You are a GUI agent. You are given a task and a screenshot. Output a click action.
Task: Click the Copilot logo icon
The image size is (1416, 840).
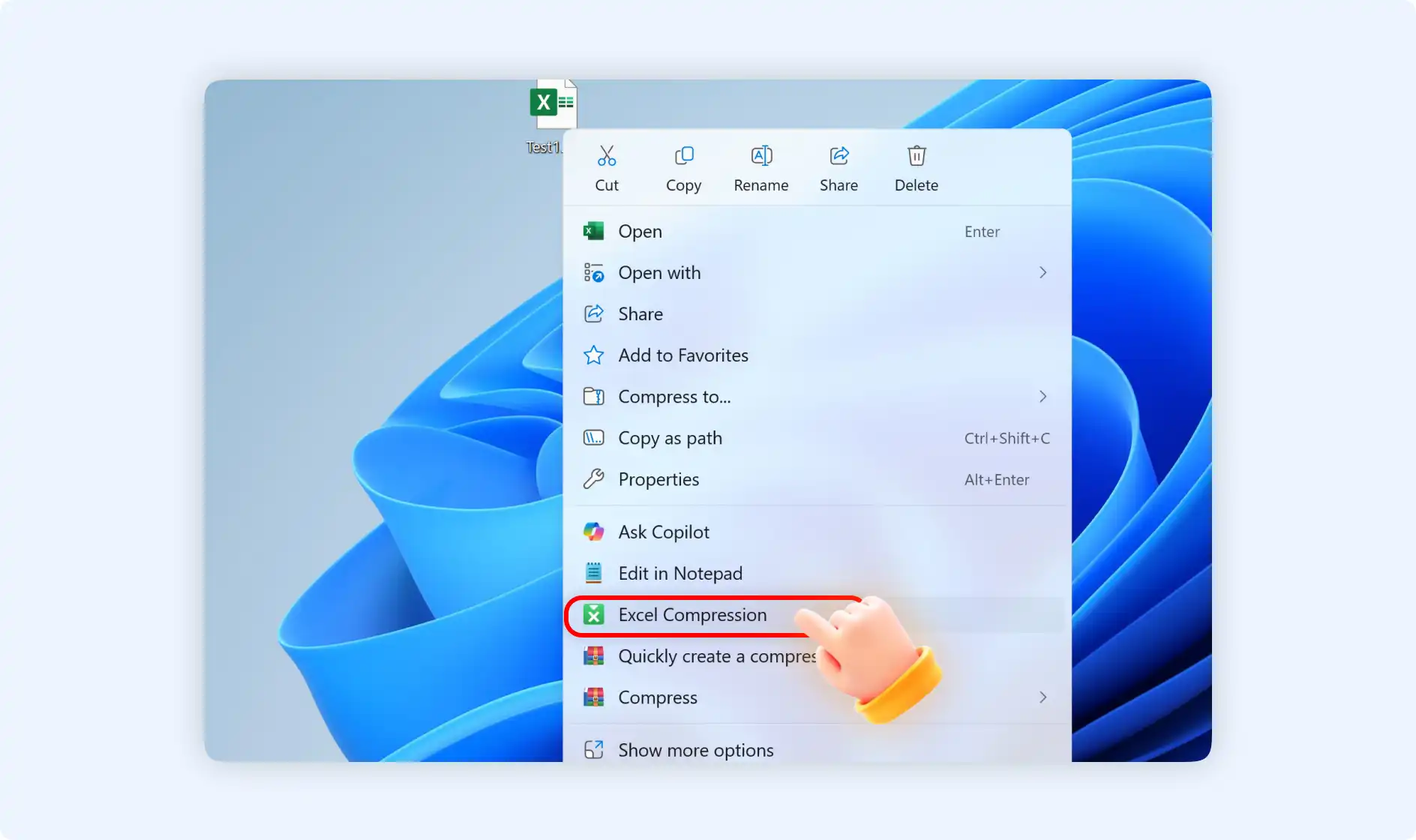point(593,532)
